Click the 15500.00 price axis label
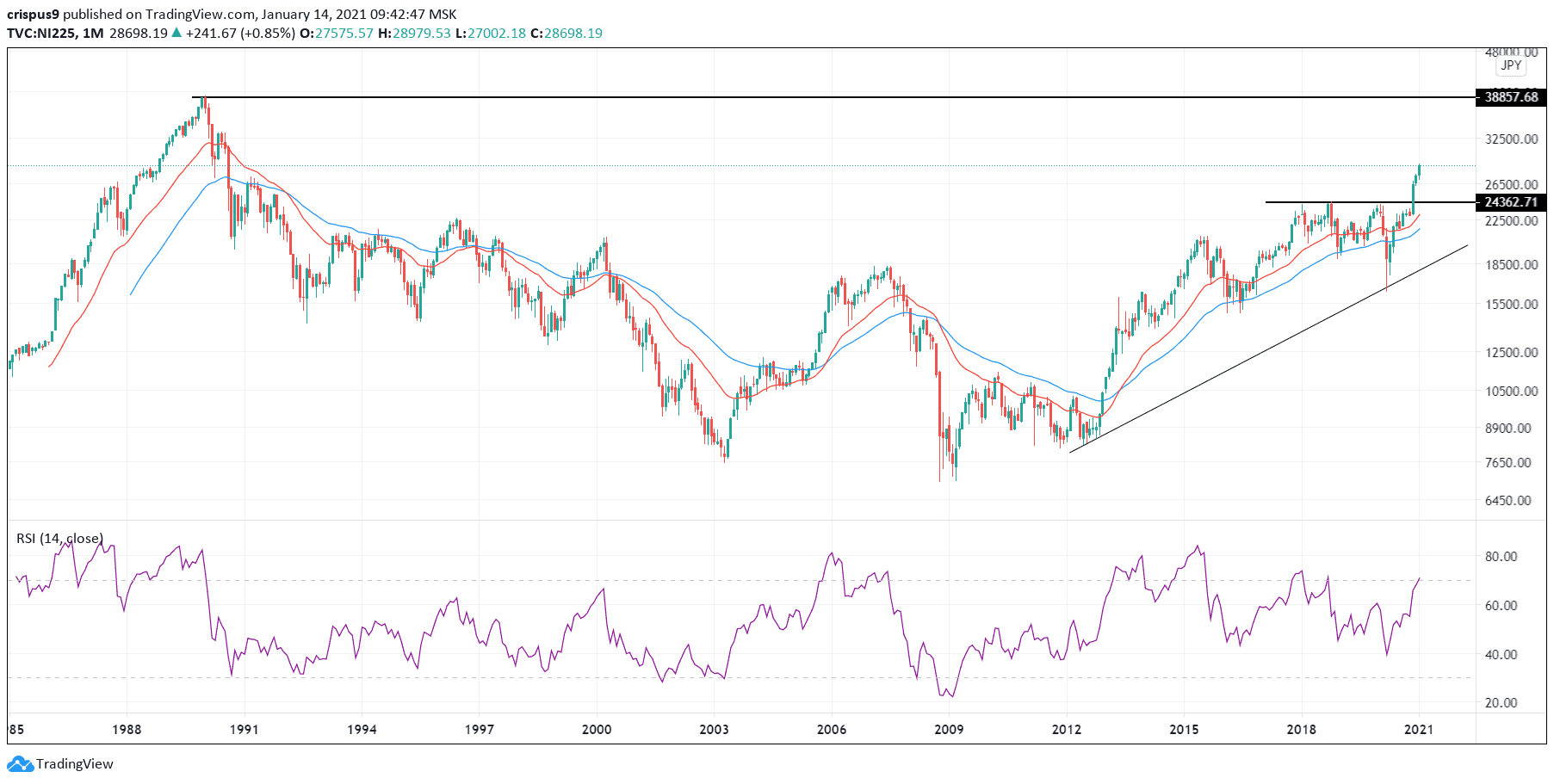 pyautogui.click(x=1512, y=304)
